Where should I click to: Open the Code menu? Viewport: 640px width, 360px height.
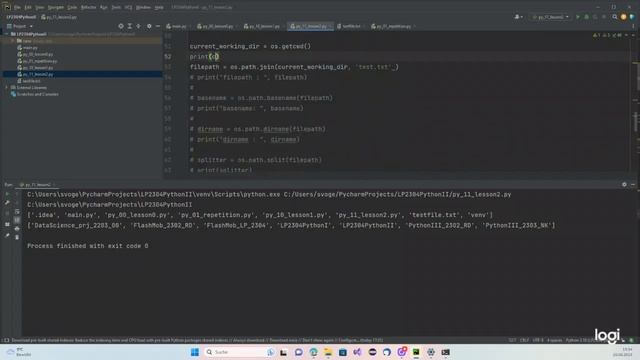coord(72,7)
